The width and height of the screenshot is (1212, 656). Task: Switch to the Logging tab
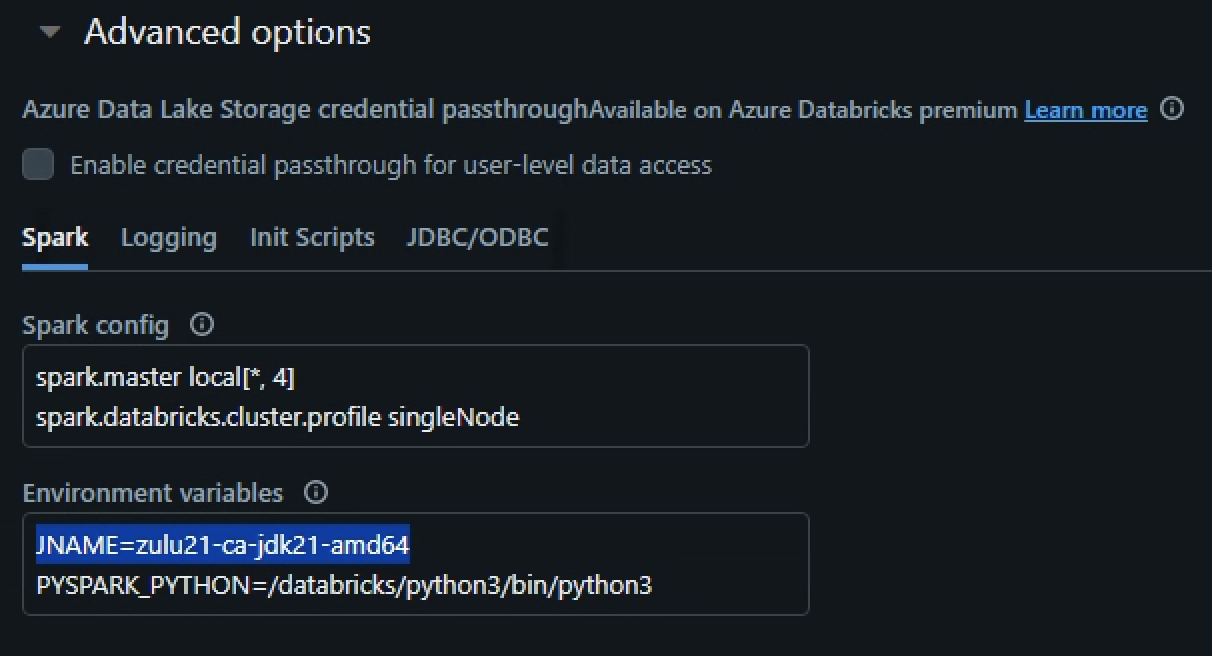168,237
